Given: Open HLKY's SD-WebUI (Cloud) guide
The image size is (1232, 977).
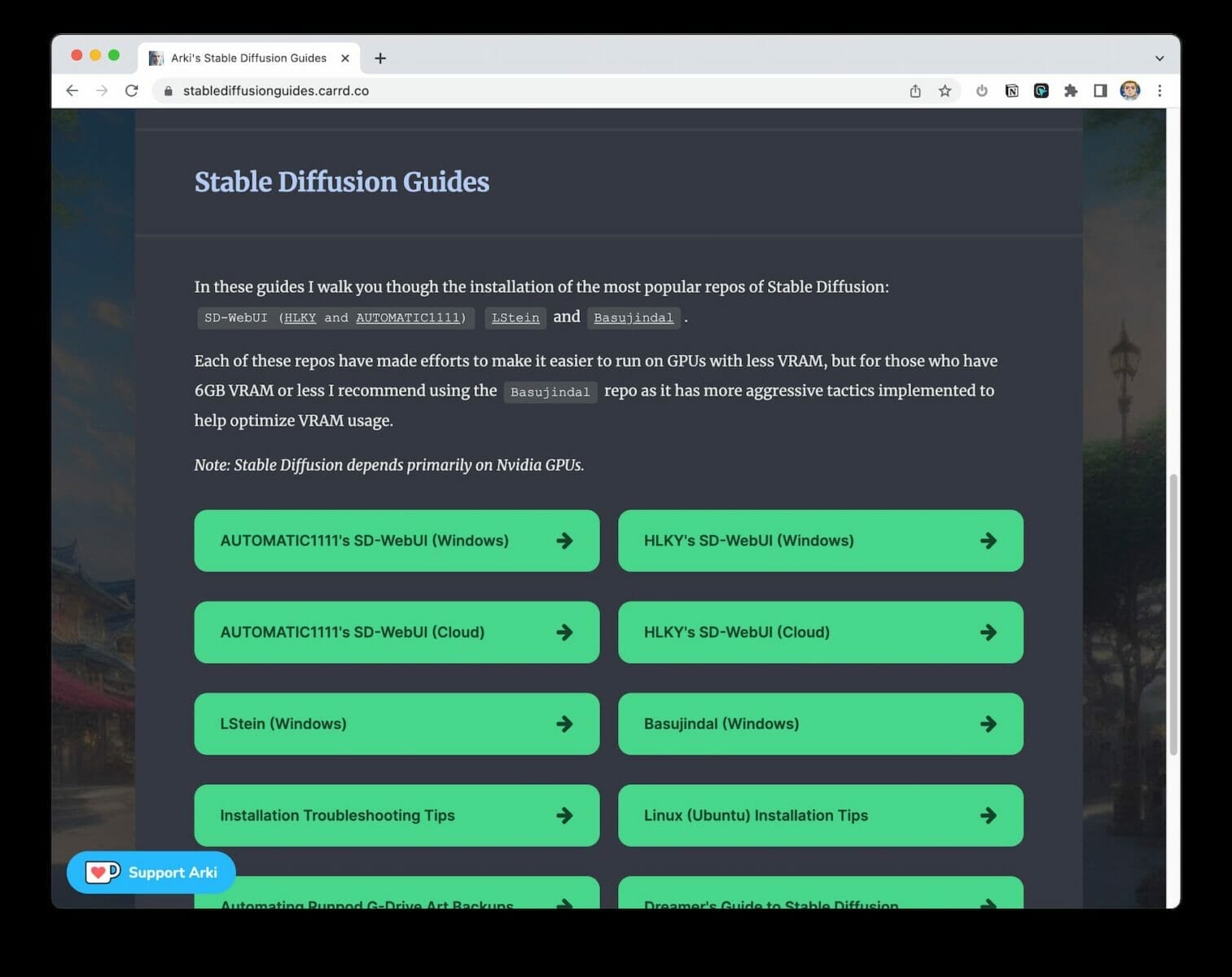Looking at the screenshot, I should point(821,632).
